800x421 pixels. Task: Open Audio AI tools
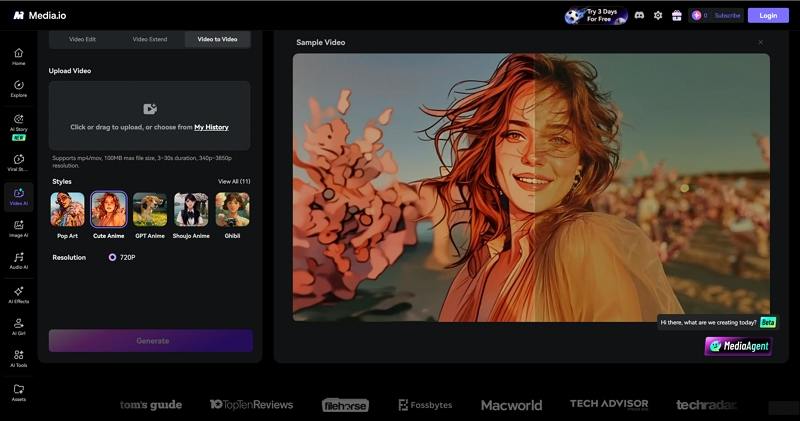point(18,260)
